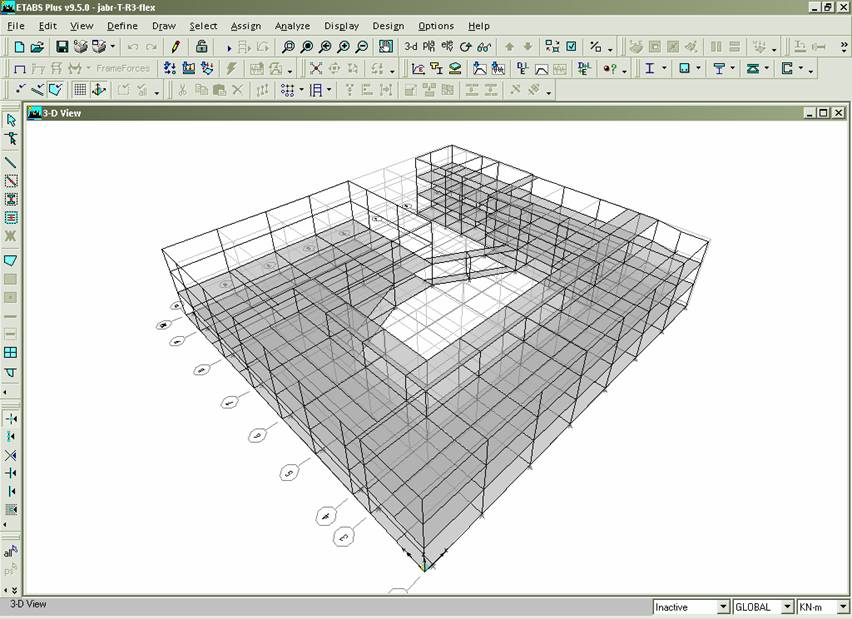
Task: Toggle object shrink in the top toolbar
Action: point(553,47)
